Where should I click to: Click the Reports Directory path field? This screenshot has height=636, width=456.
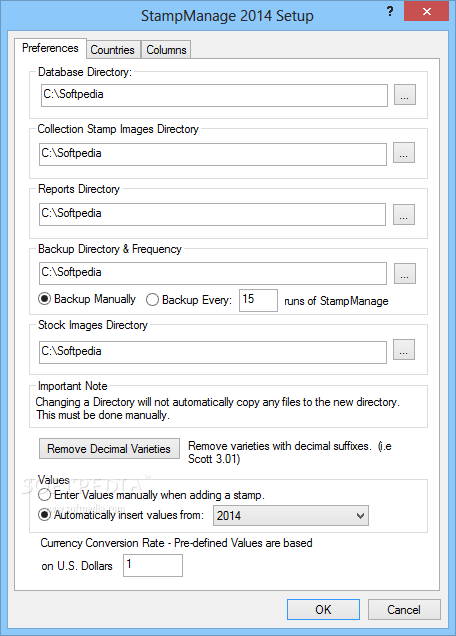[212, 214]
